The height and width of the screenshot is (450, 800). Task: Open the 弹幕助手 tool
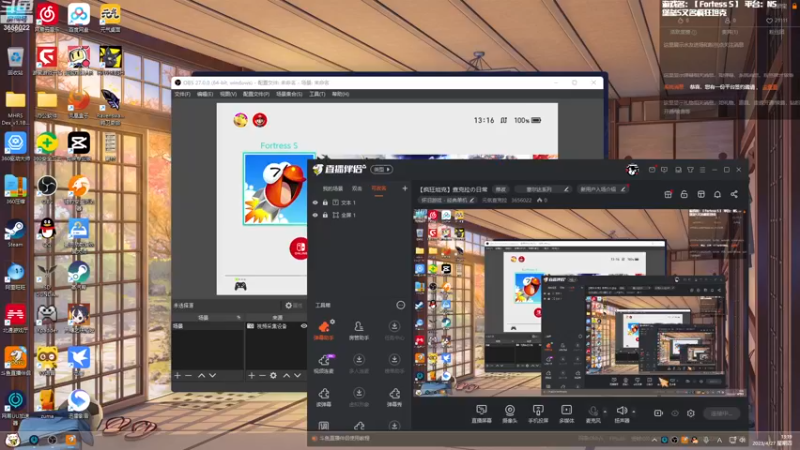[323, 330]
